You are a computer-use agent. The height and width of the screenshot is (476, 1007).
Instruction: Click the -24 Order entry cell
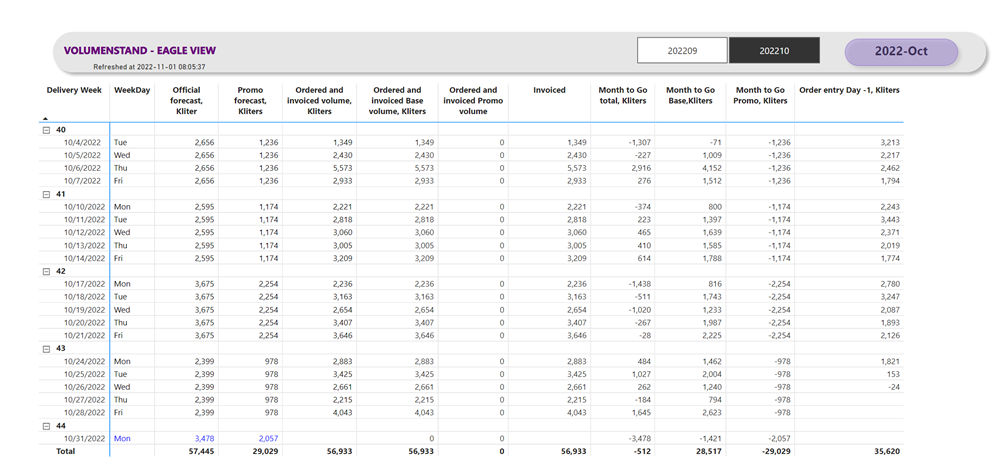[x=893, y=387]
